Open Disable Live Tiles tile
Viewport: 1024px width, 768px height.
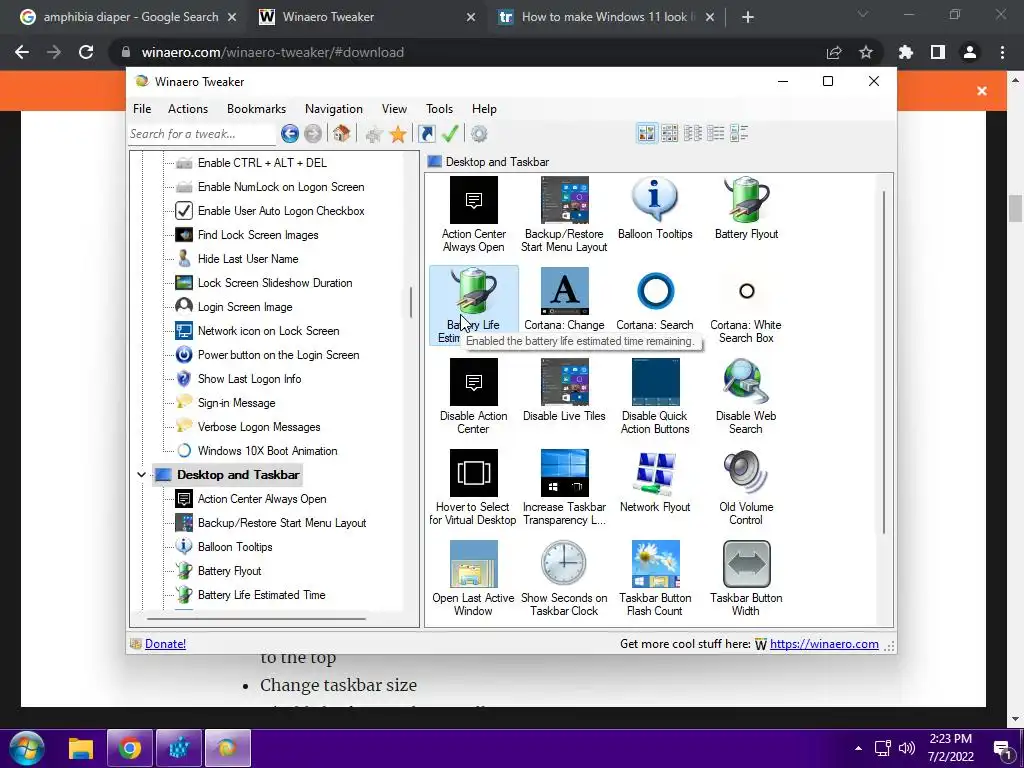tap(564, 390)
